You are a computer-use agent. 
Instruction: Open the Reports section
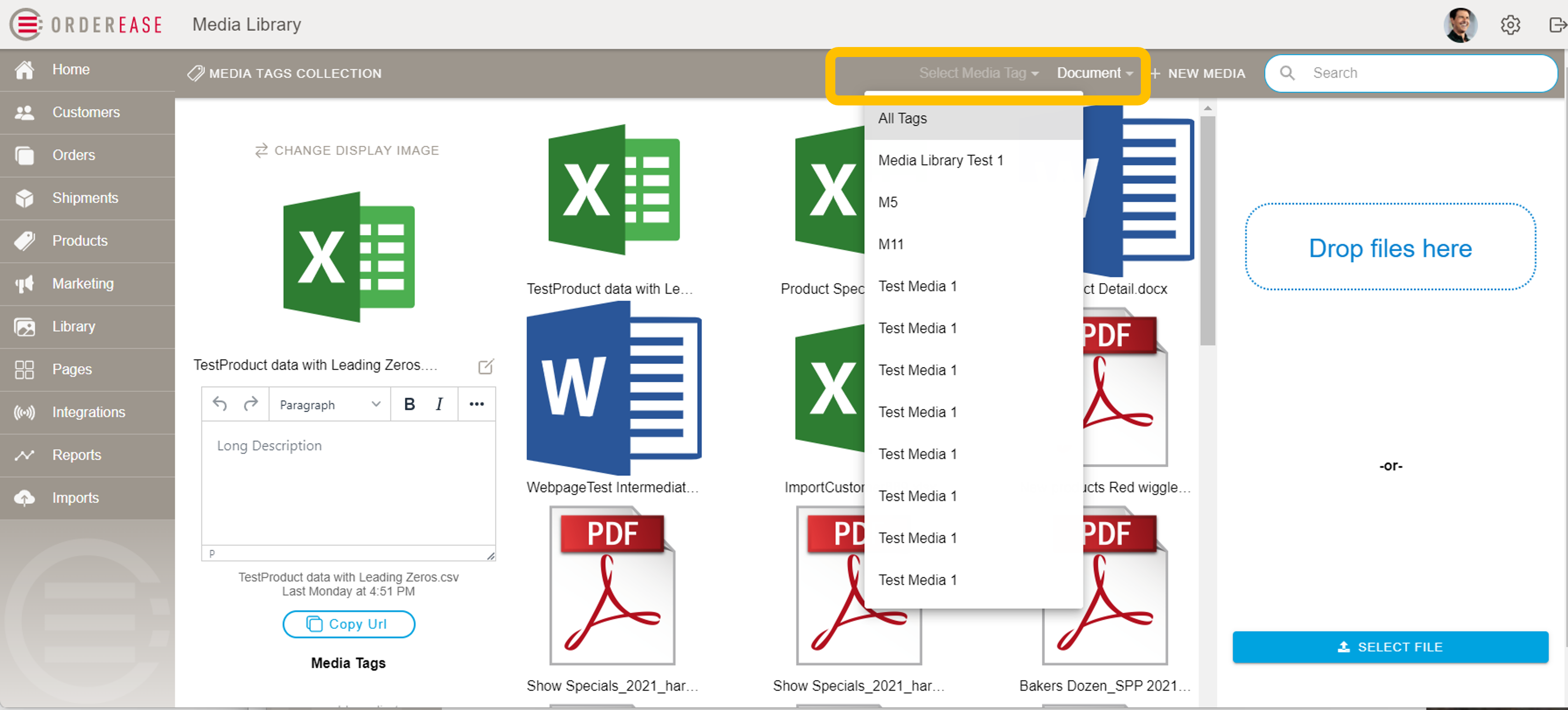coord(76,454)
